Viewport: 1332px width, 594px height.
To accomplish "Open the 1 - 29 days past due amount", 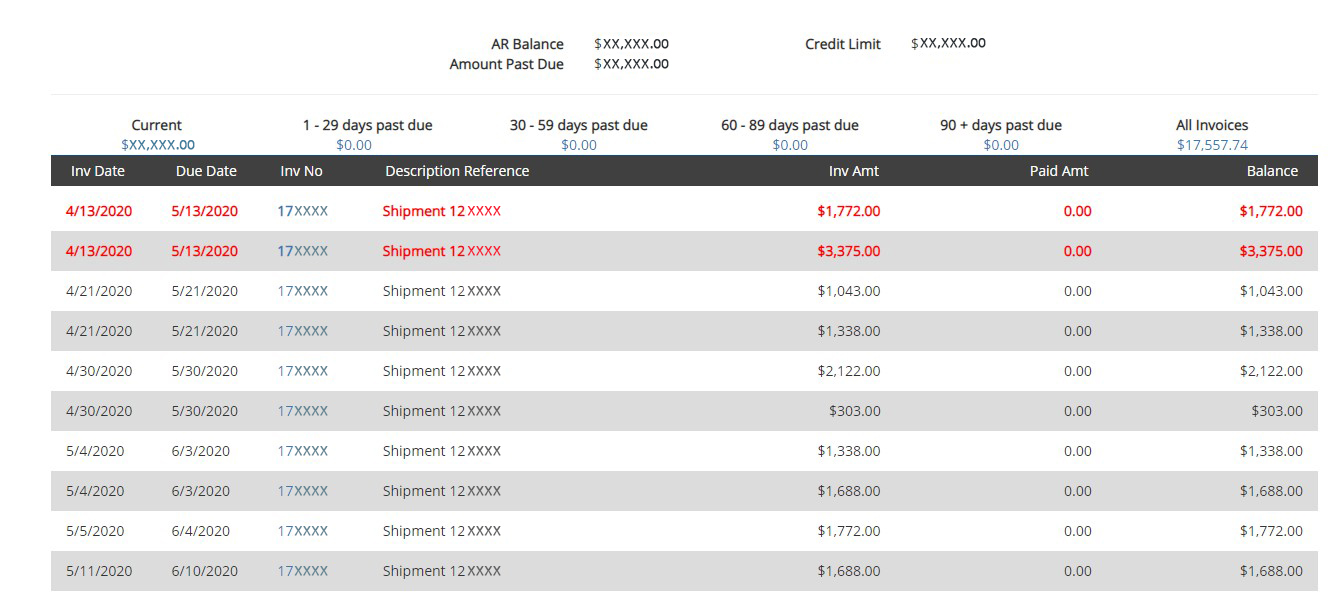I will click(351, 144).
